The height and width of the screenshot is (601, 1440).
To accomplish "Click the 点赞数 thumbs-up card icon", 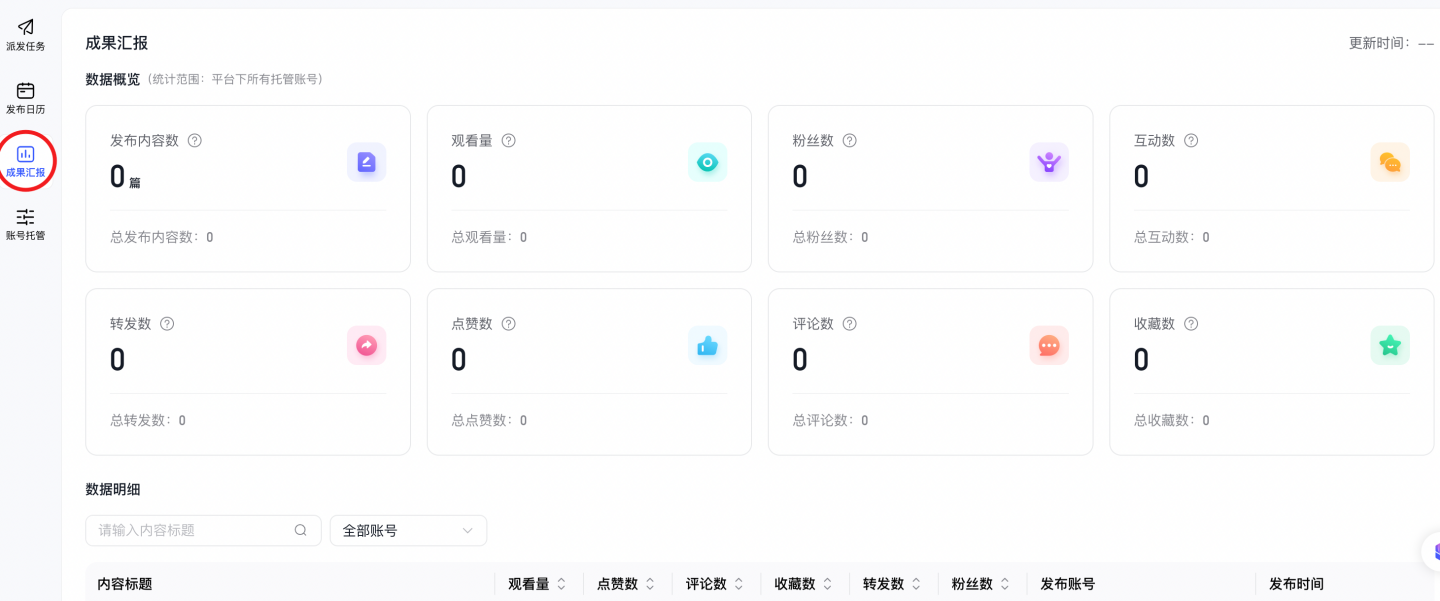I will pyautogui.click(x=707, y=346).
